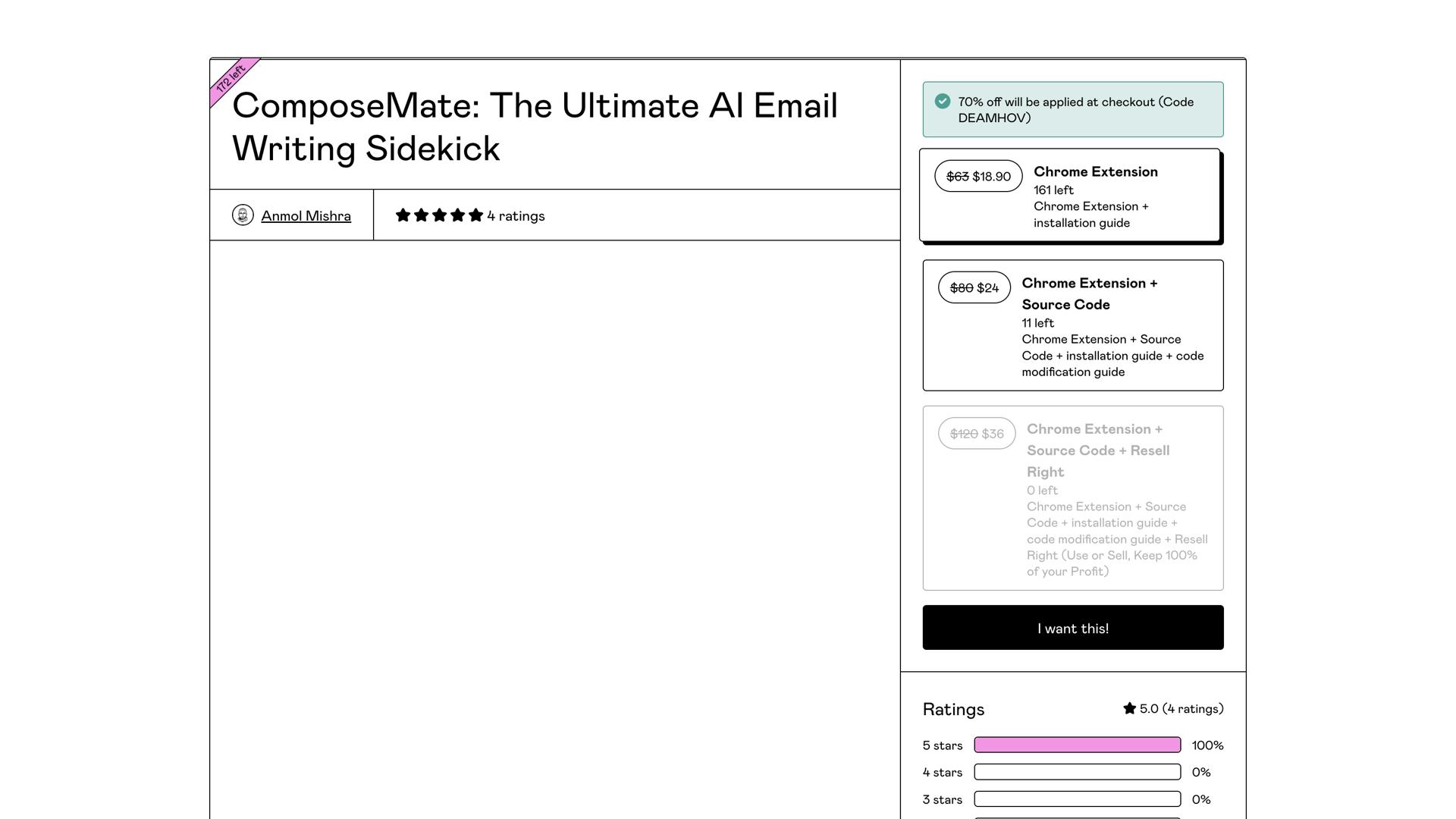Image resolution: width=1456 pixels, height=819 pixels.
Task: Click the empty 4 stars rating bar
Action: point(1077,772)
